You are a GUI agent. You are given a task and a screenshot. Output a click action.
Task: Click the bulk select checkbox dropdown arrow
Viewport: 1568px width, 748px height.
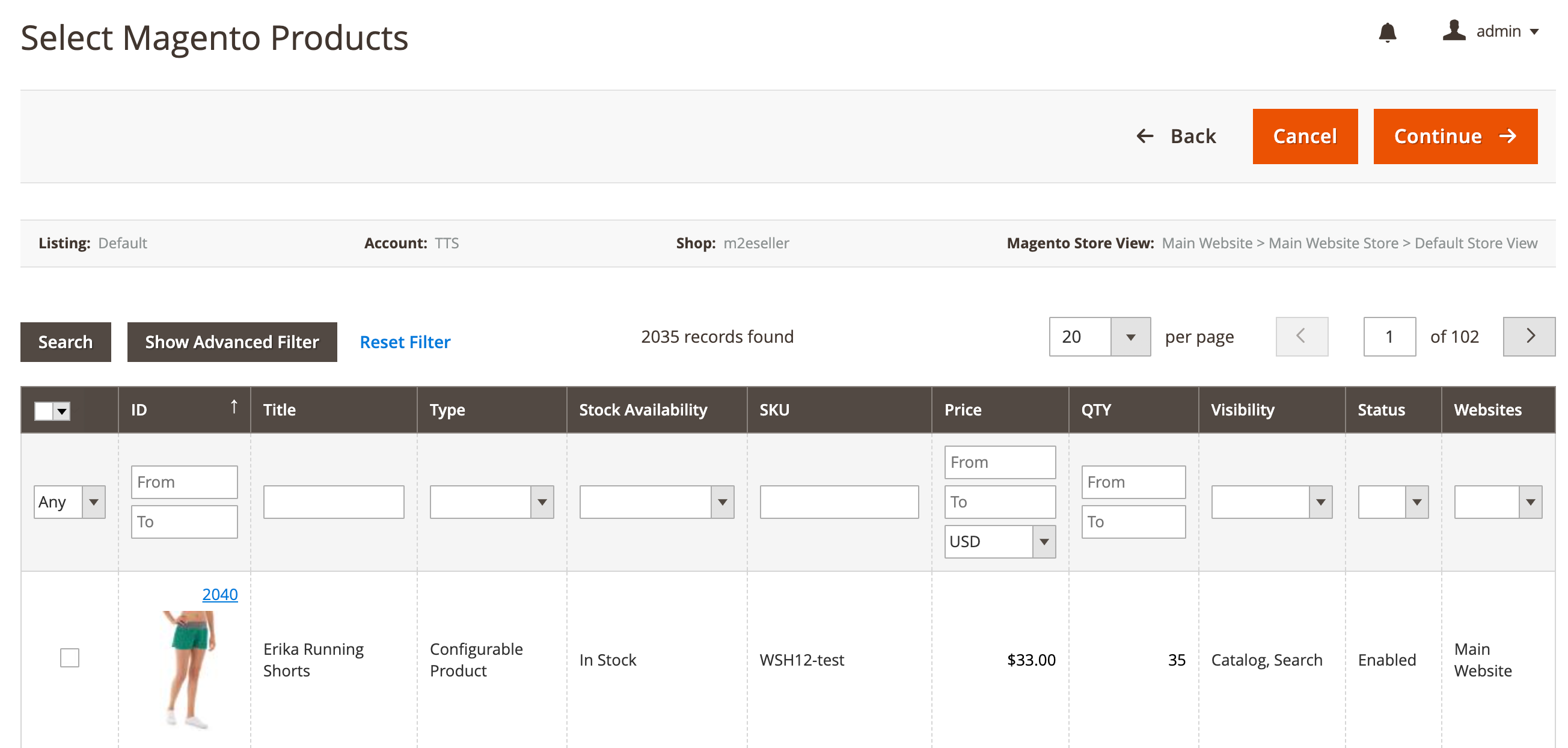click(61, 411)
